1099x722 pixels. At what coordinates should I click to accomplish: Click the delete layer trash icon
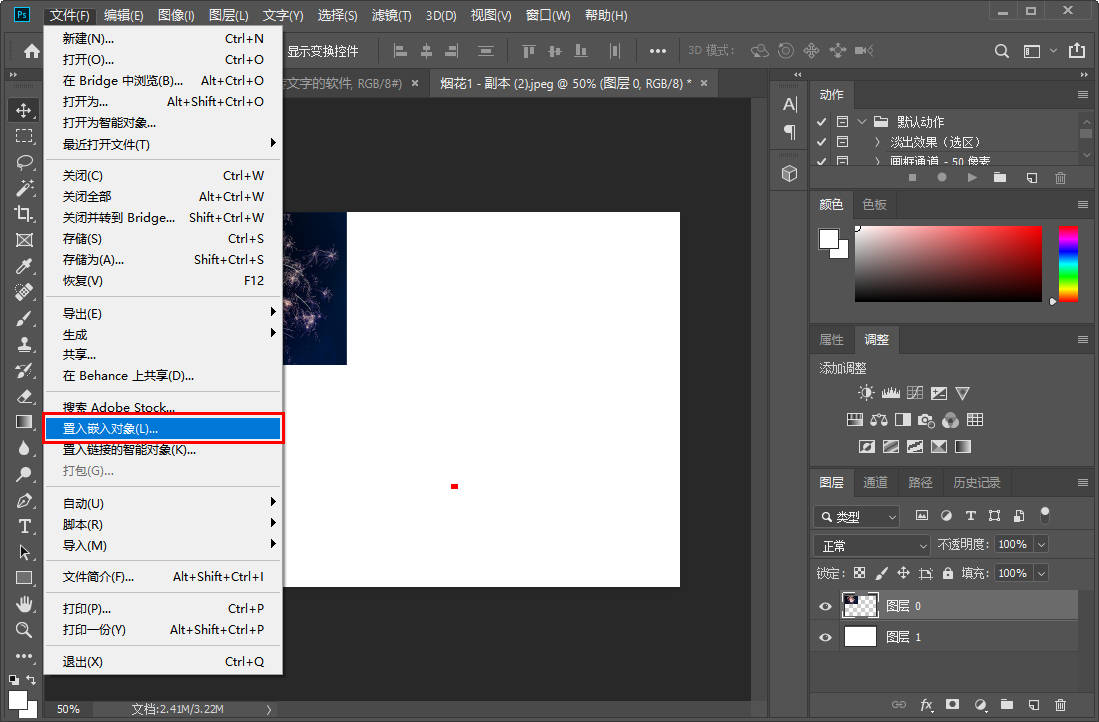(x=1061, y=705)
